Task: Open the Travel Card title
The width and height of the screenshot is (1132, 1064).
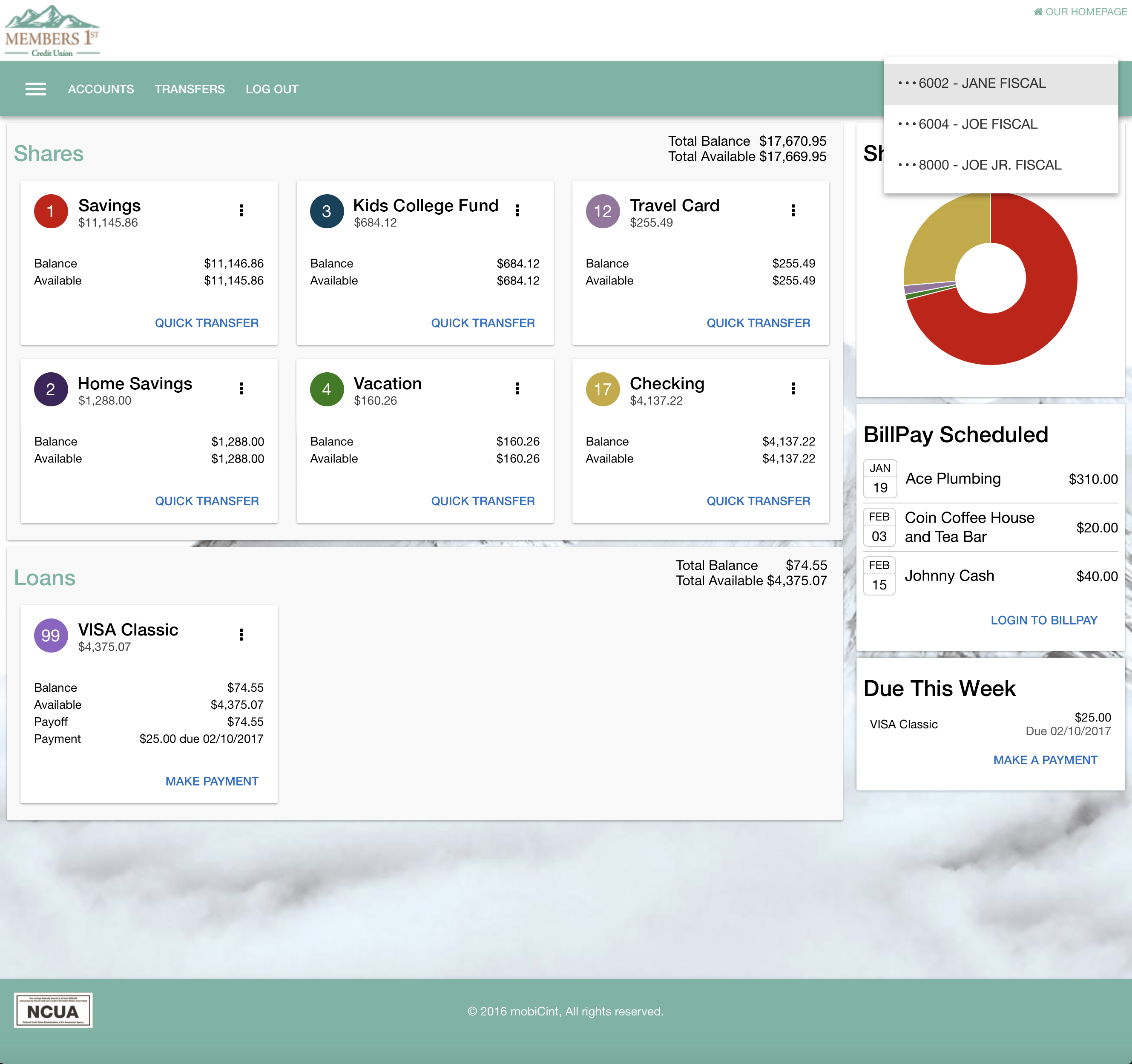Action: (x=674, y=206)
